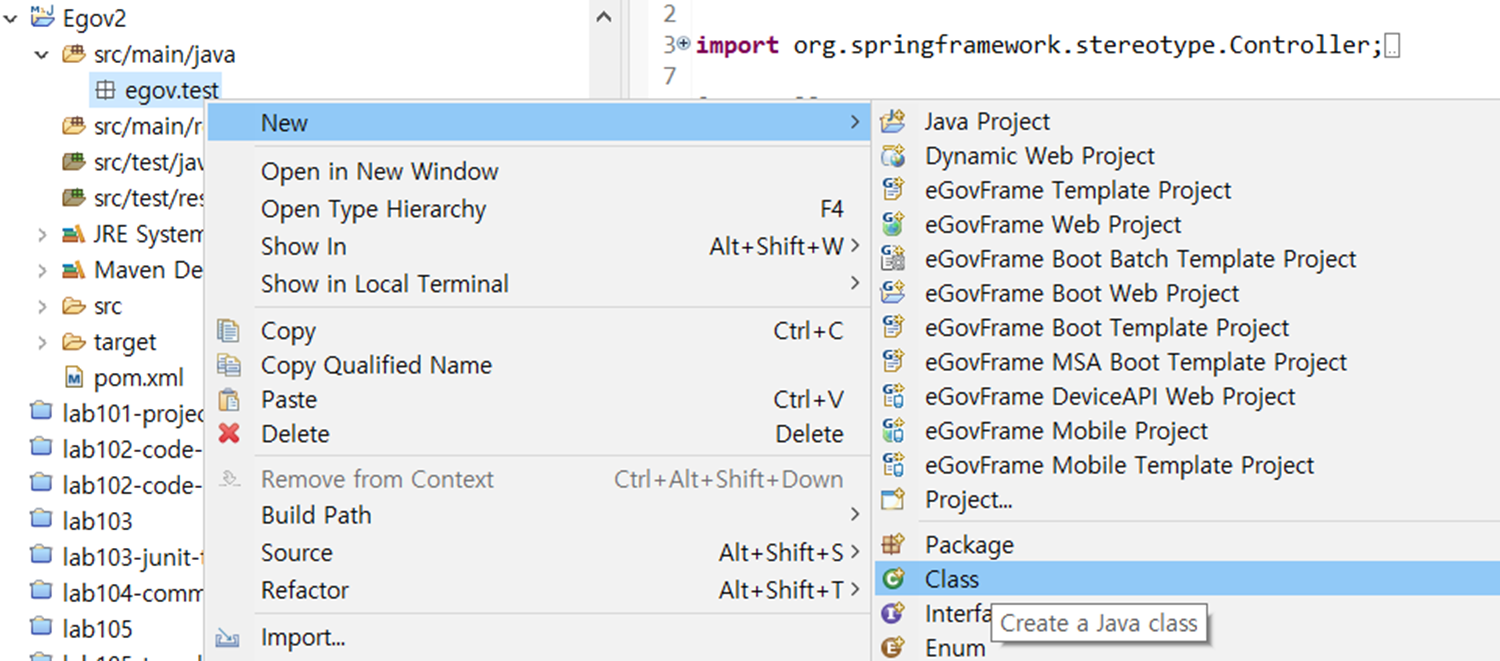Click the Project... wizard icon

892,499
